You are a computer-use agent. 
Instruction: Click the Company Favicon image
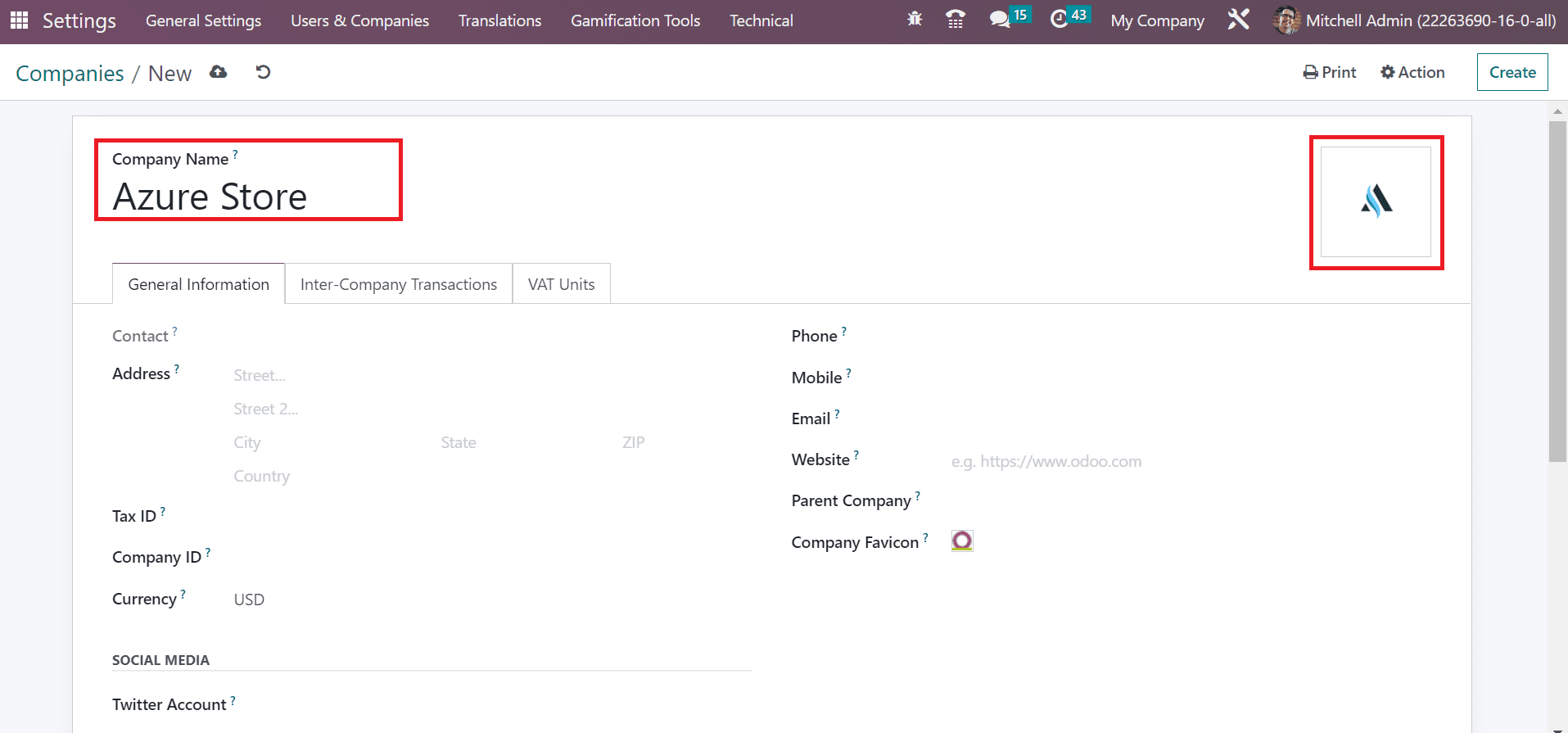[x=962, y=541]
